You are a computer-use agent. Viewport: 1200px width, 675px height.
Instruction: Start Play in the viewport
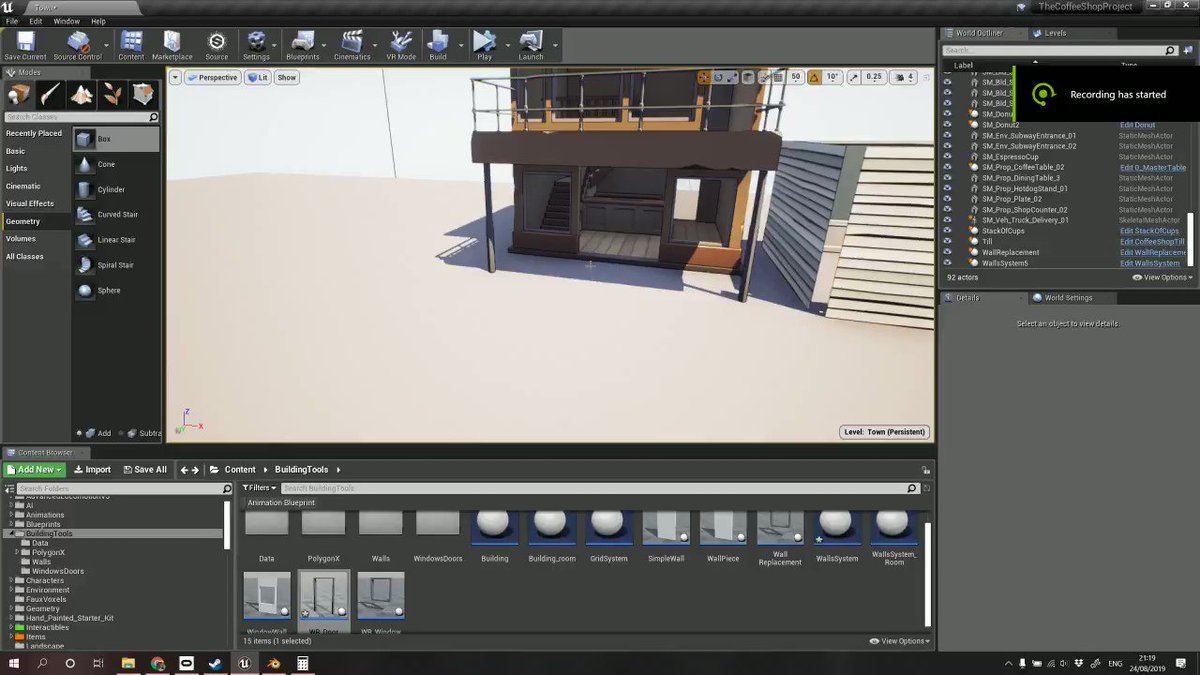pos(484,45)
